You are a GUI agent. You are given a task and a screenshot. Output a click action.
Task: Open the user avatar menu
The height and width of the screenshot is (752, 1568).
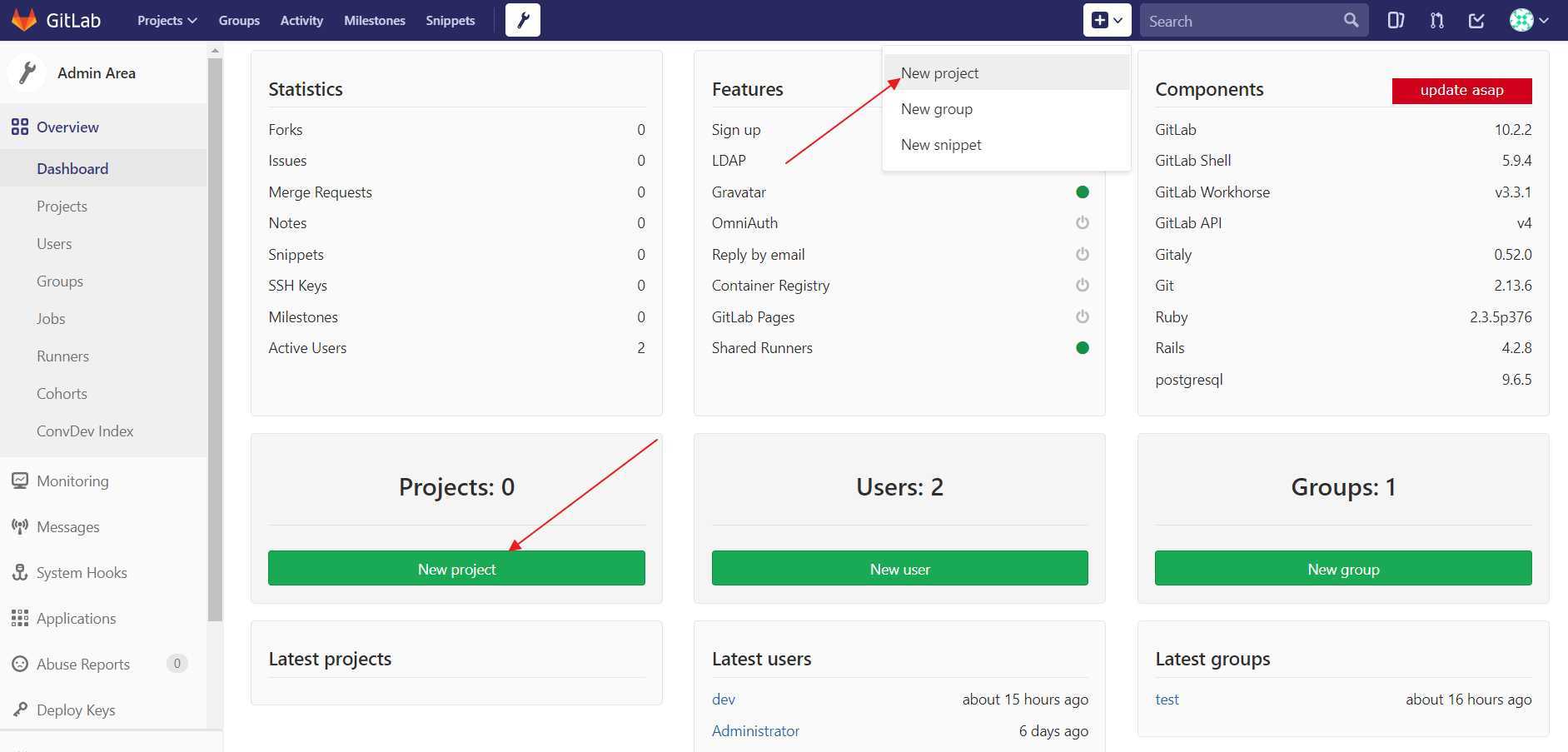1530,20
